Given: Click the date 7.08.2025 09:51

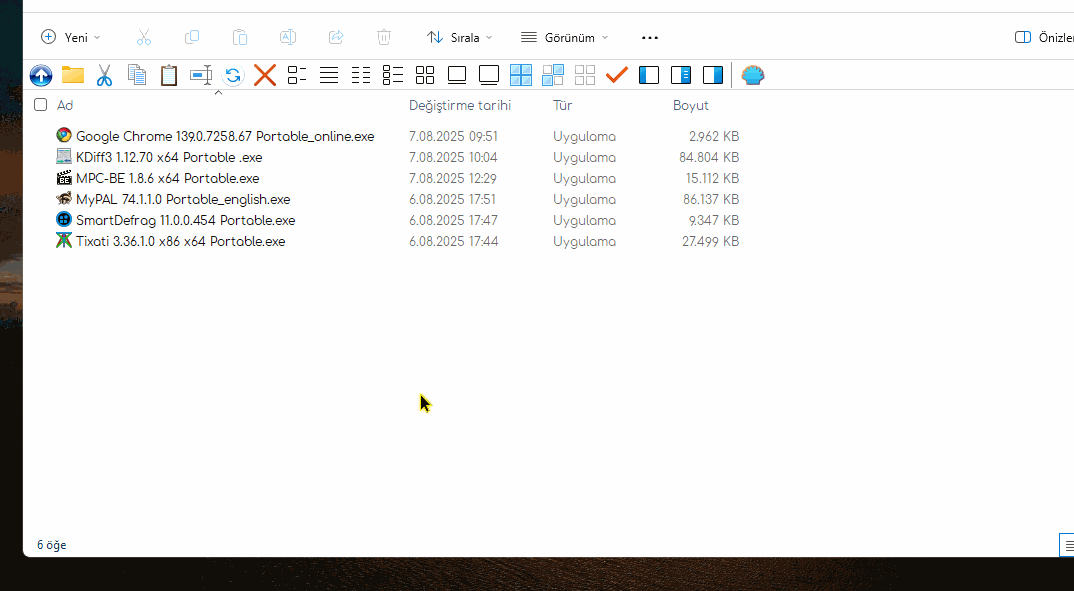Looking at the screenshot, I should (453, 136).
